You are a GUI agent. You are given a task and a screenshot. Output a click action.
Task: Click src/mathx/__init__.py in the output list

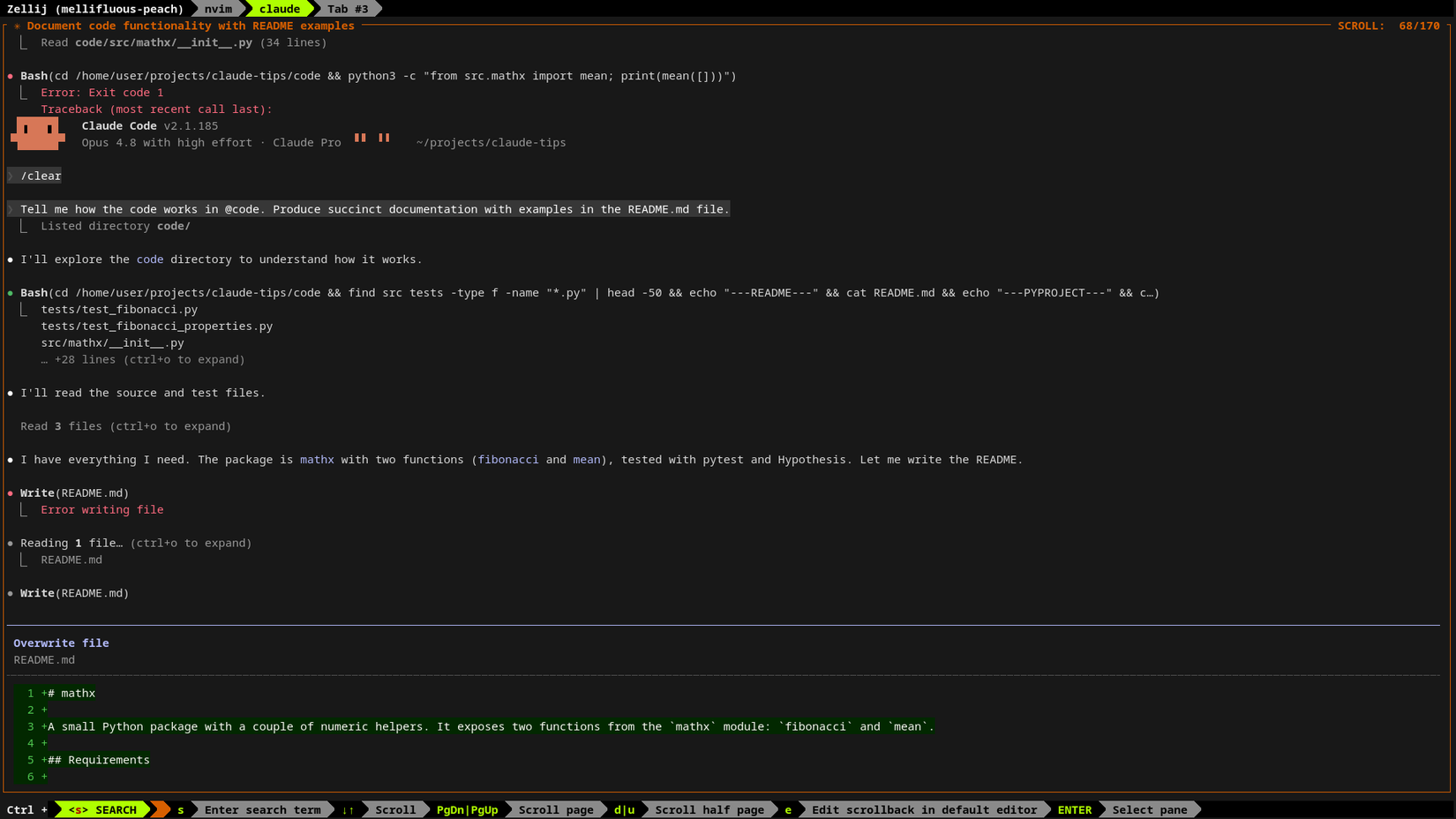click(x=113, y=343)
